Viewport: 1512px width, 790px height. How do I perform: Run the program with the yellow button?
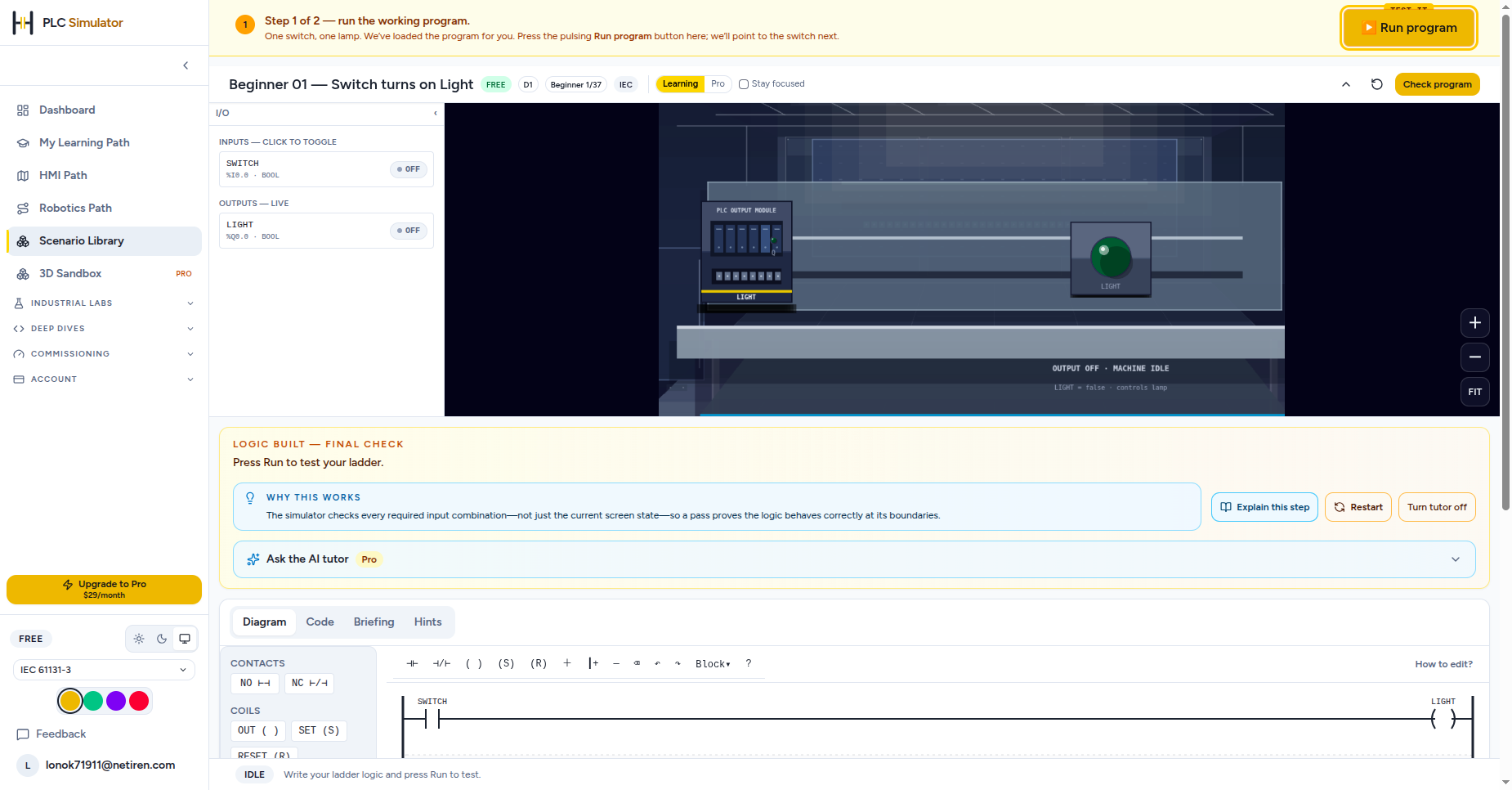coord(1410,28)
